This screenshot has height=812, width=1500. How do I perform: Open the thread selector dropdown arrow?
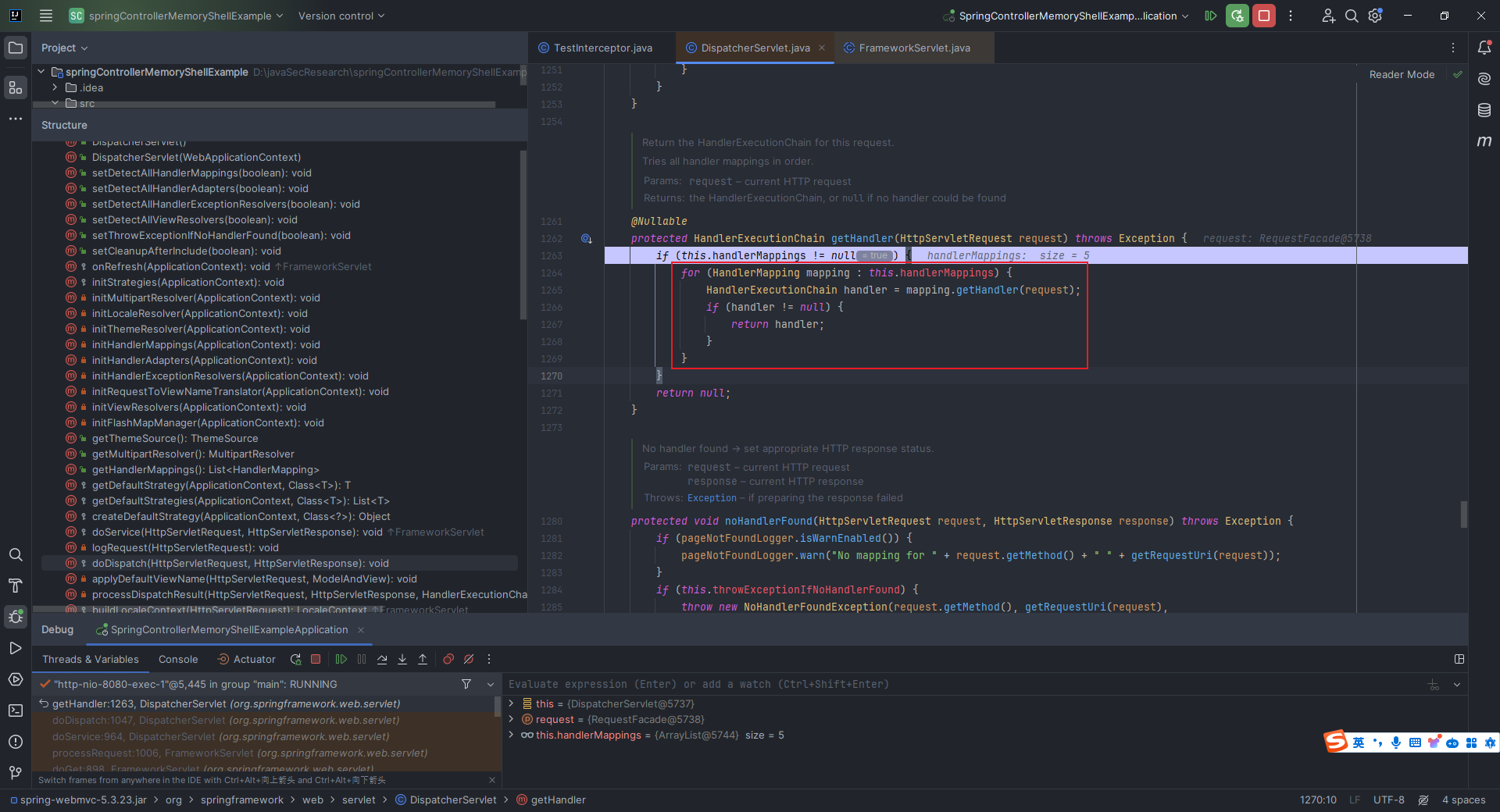point(491,684)
